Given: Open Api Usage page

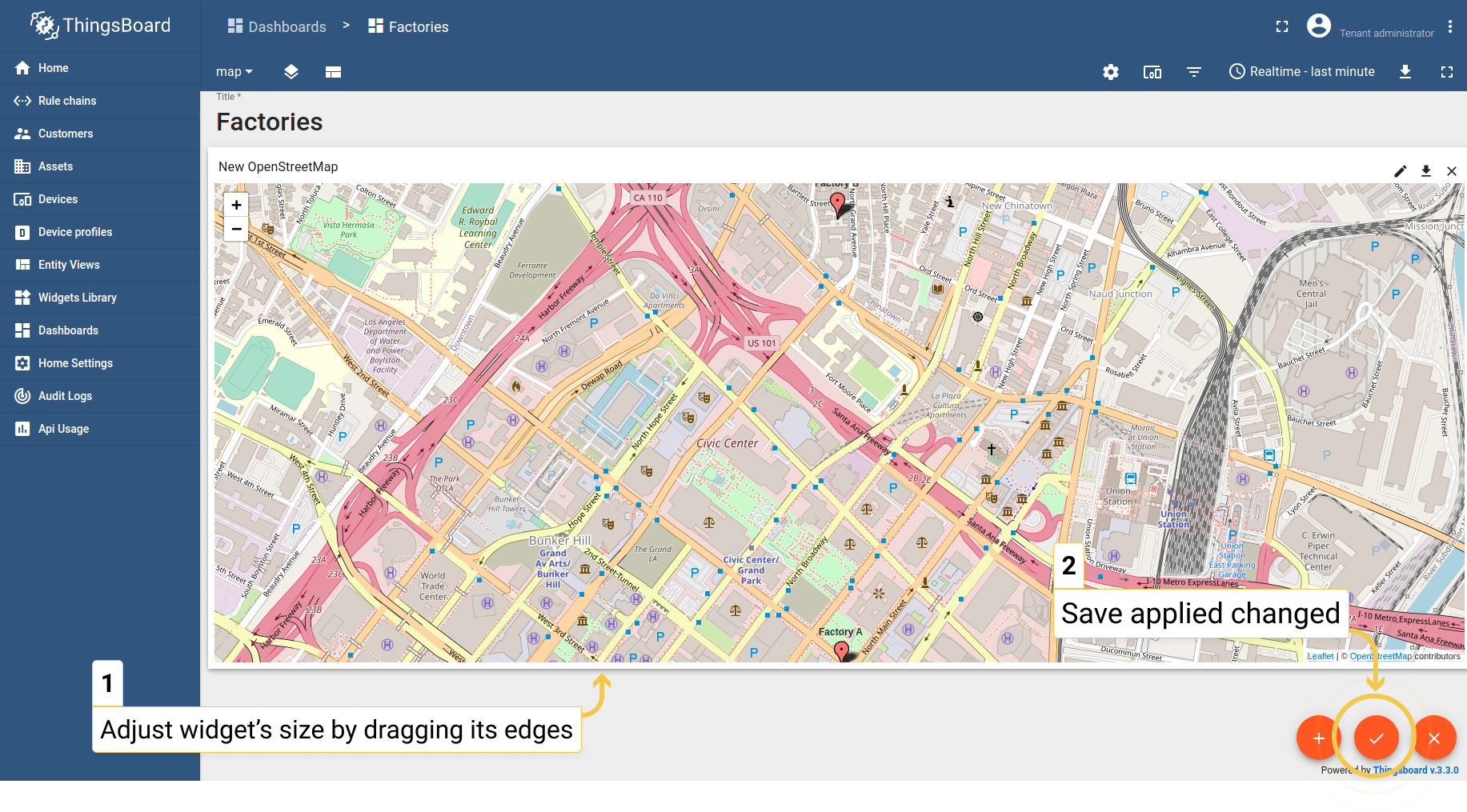Looking at the screenshot, I should [x=100, y=429].
